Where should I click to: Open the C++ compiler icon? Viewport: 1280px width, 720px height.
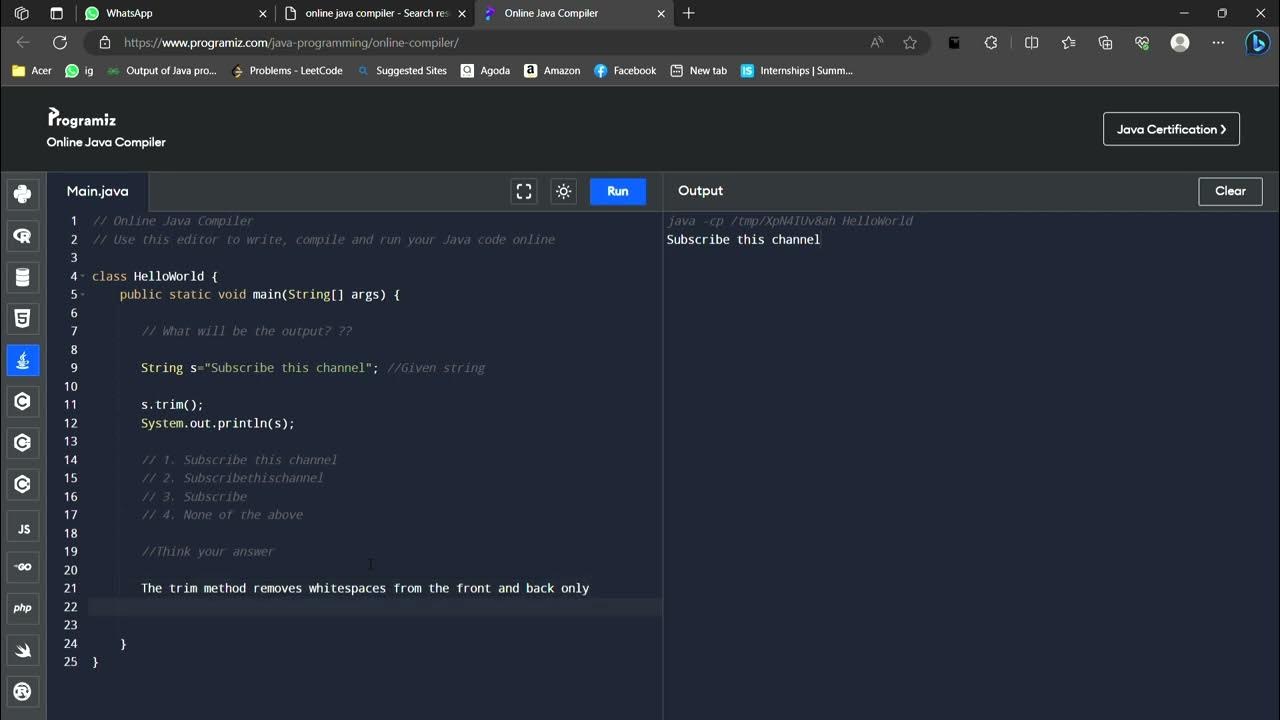(22, 442)
